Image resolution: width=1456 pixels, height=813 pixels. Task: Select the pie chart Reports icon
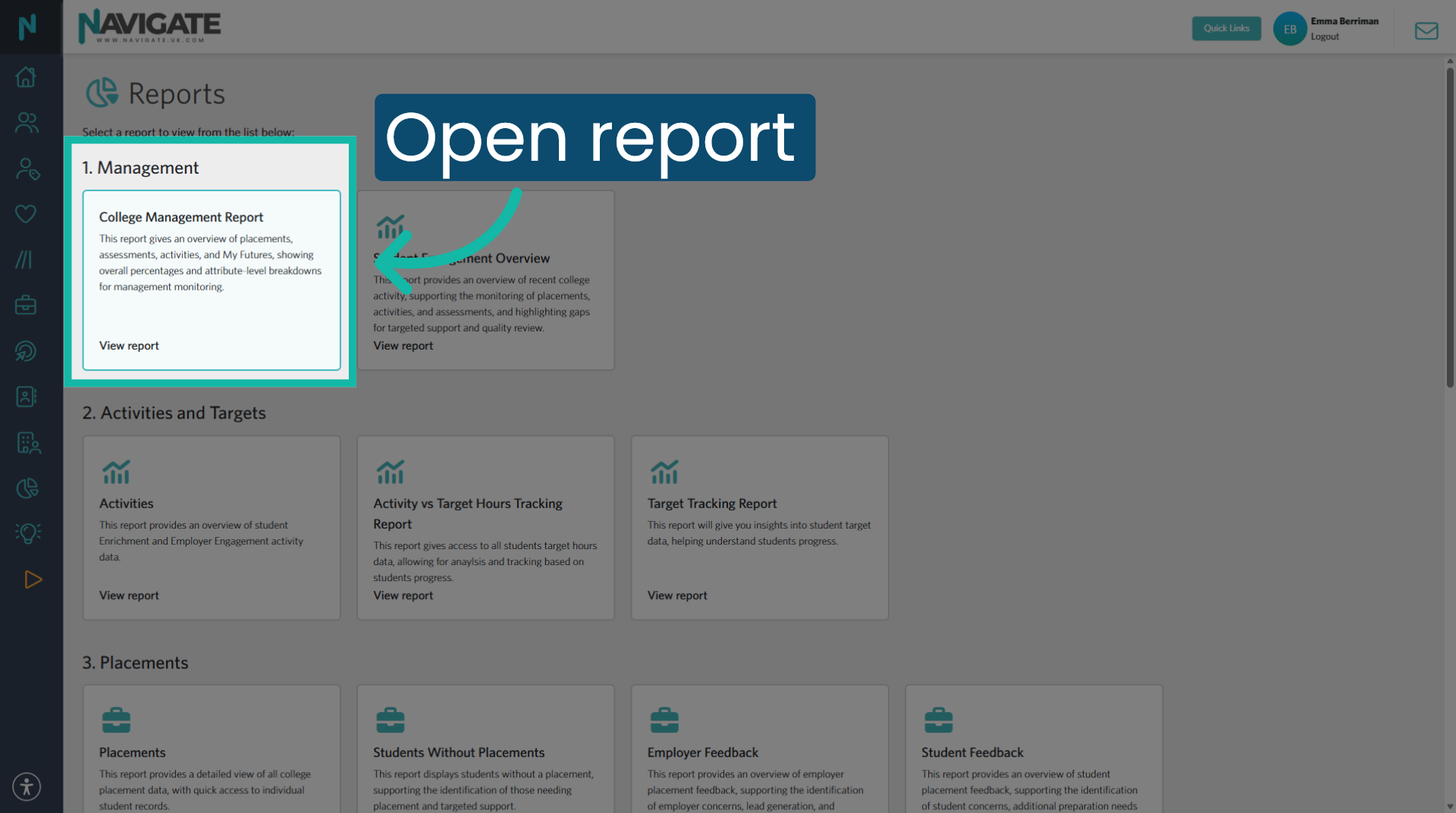point(26,488)
